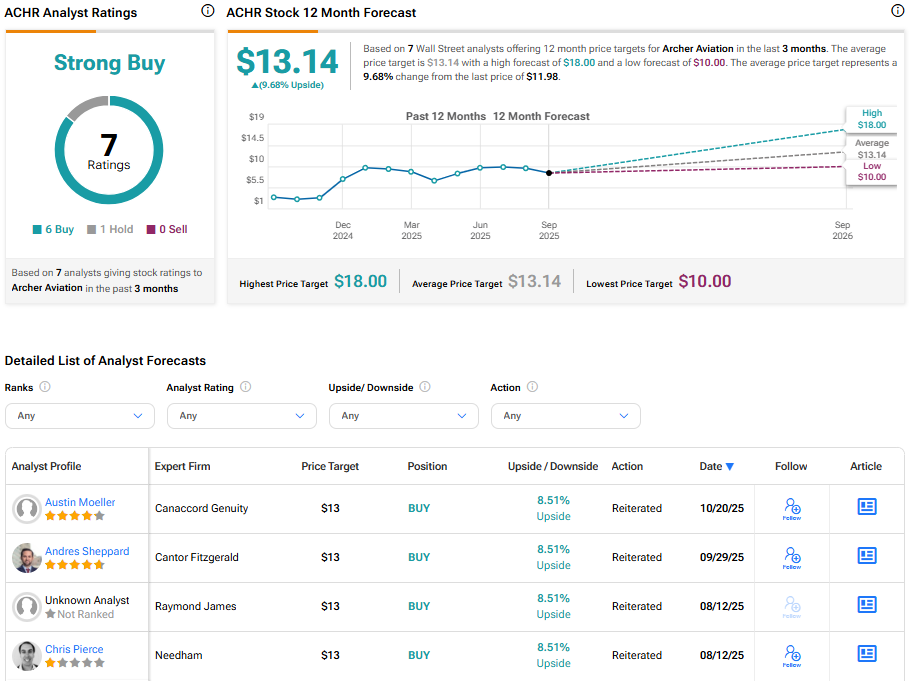Open Canaccord Genuity article icon

[866, 507]
